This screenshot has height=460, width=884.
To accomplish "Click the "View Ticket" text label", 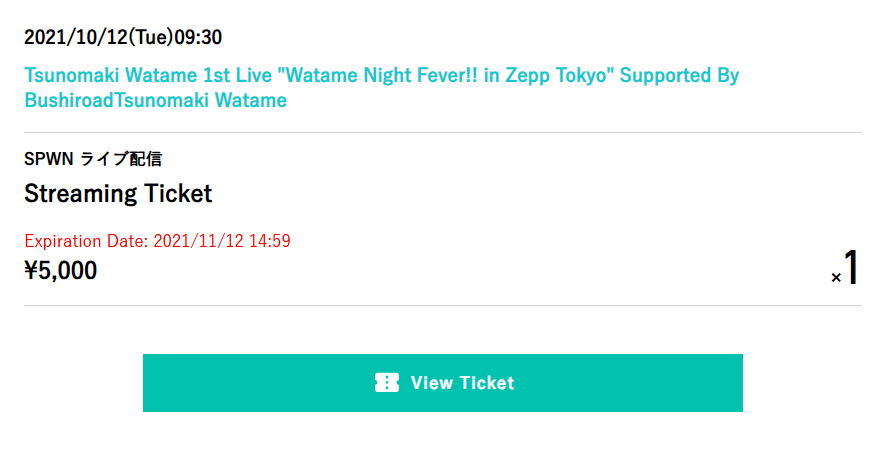I will [462, 383].
